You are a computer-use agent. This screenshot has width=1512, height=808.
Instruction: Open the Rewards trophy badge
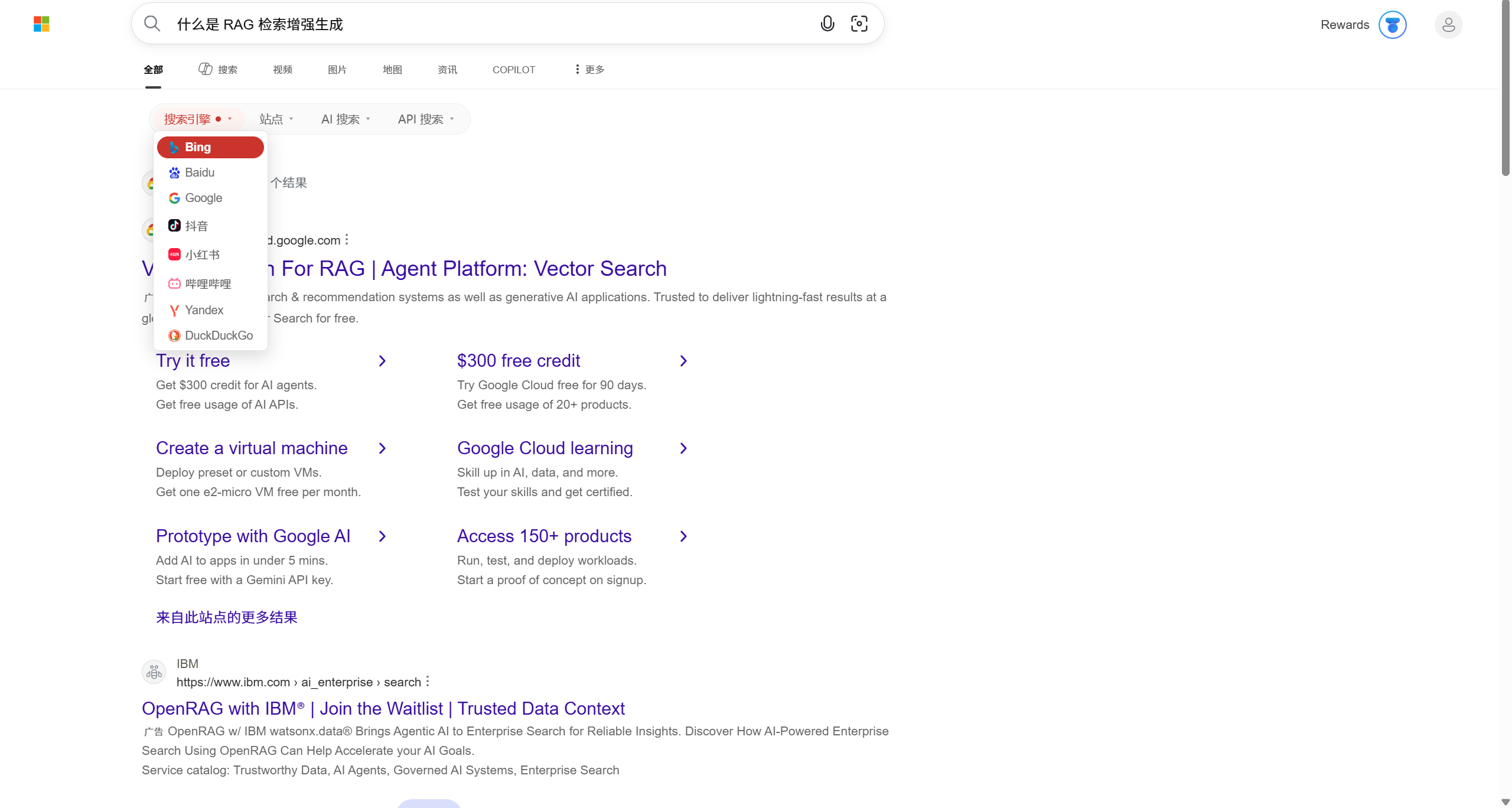[x=1393, y=25]
